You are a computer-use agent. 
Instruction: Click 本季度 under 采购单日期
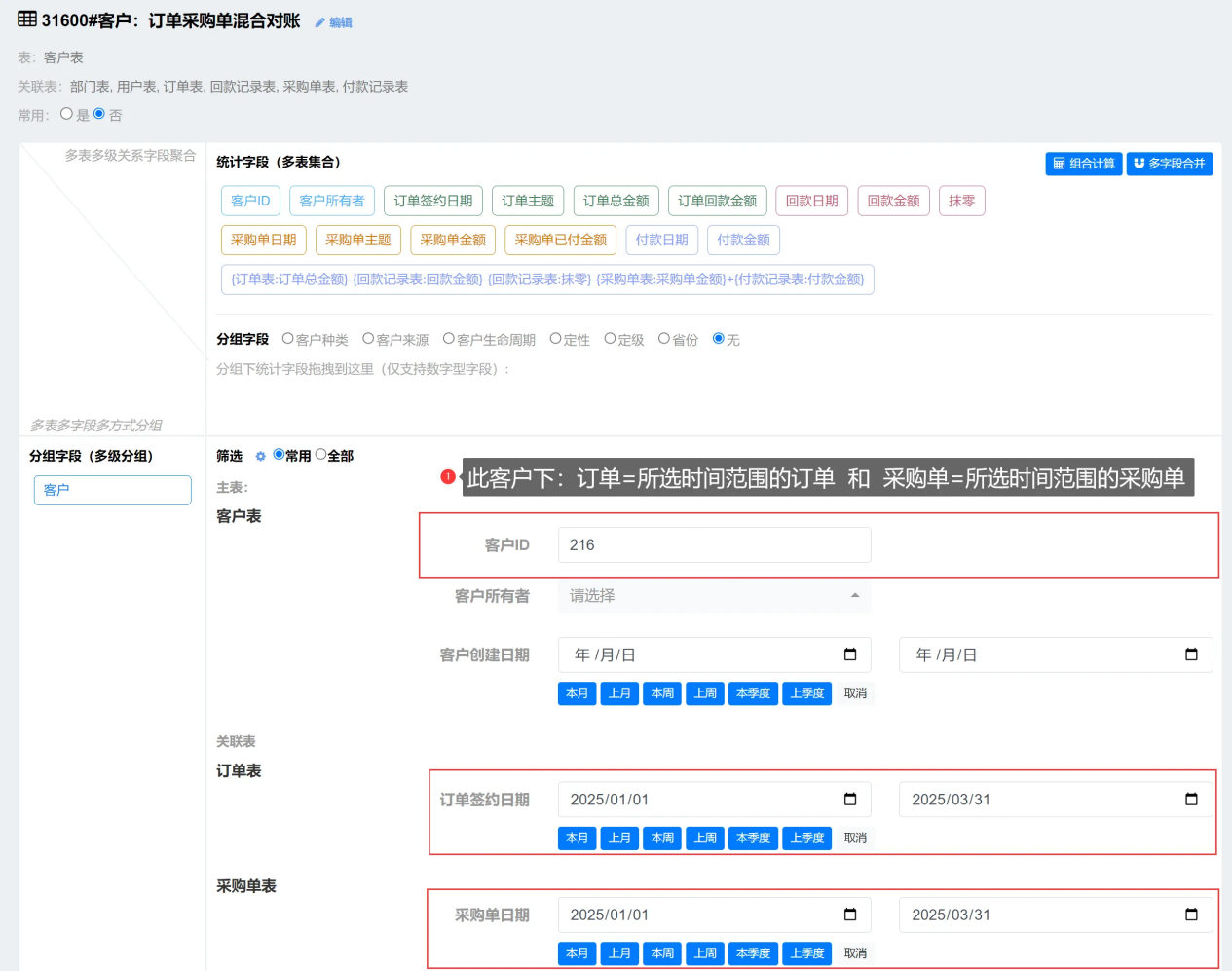(754, 952)
